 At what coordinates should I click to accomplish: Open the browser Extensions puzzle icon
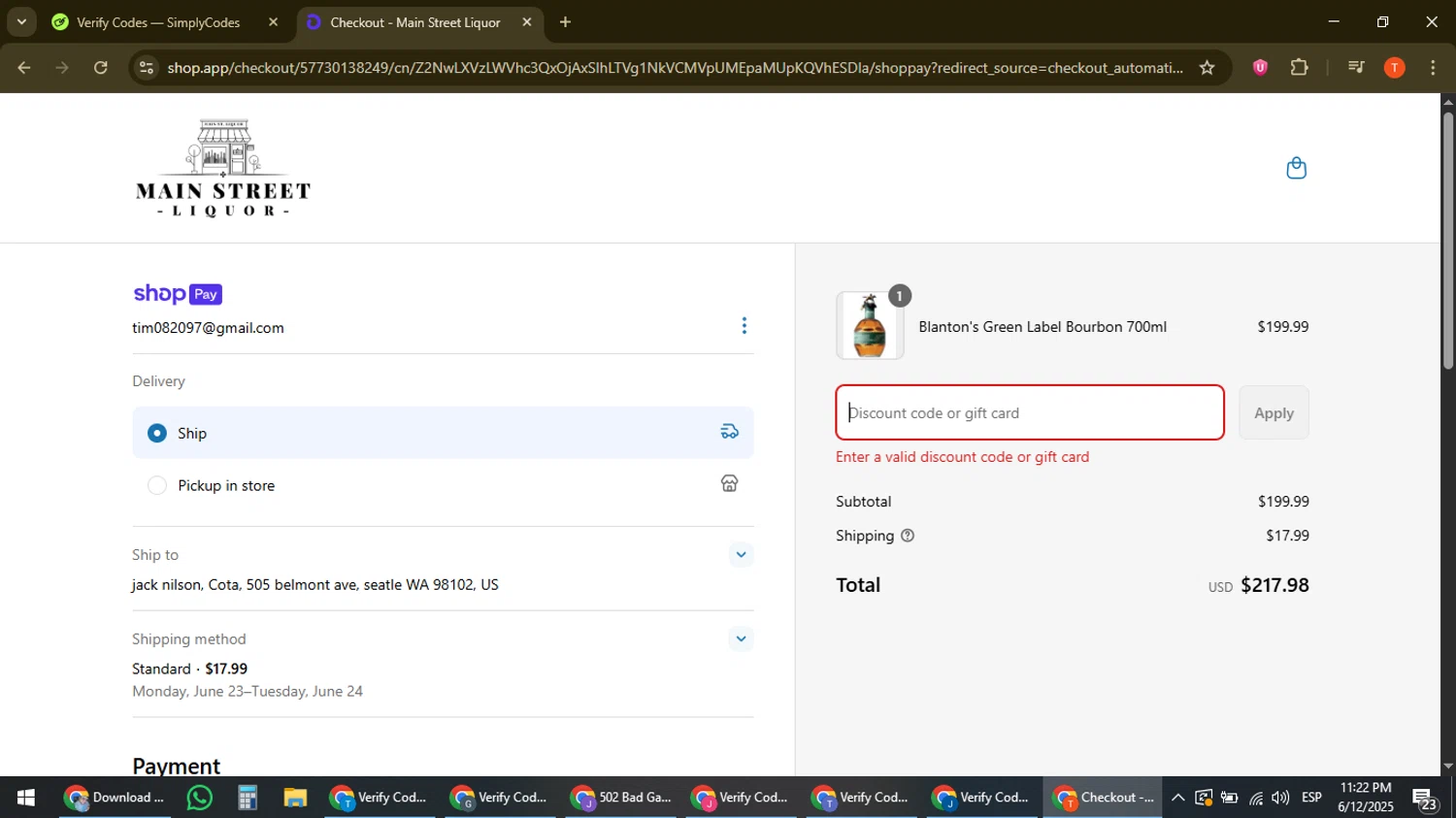(x=1299, y=68)
